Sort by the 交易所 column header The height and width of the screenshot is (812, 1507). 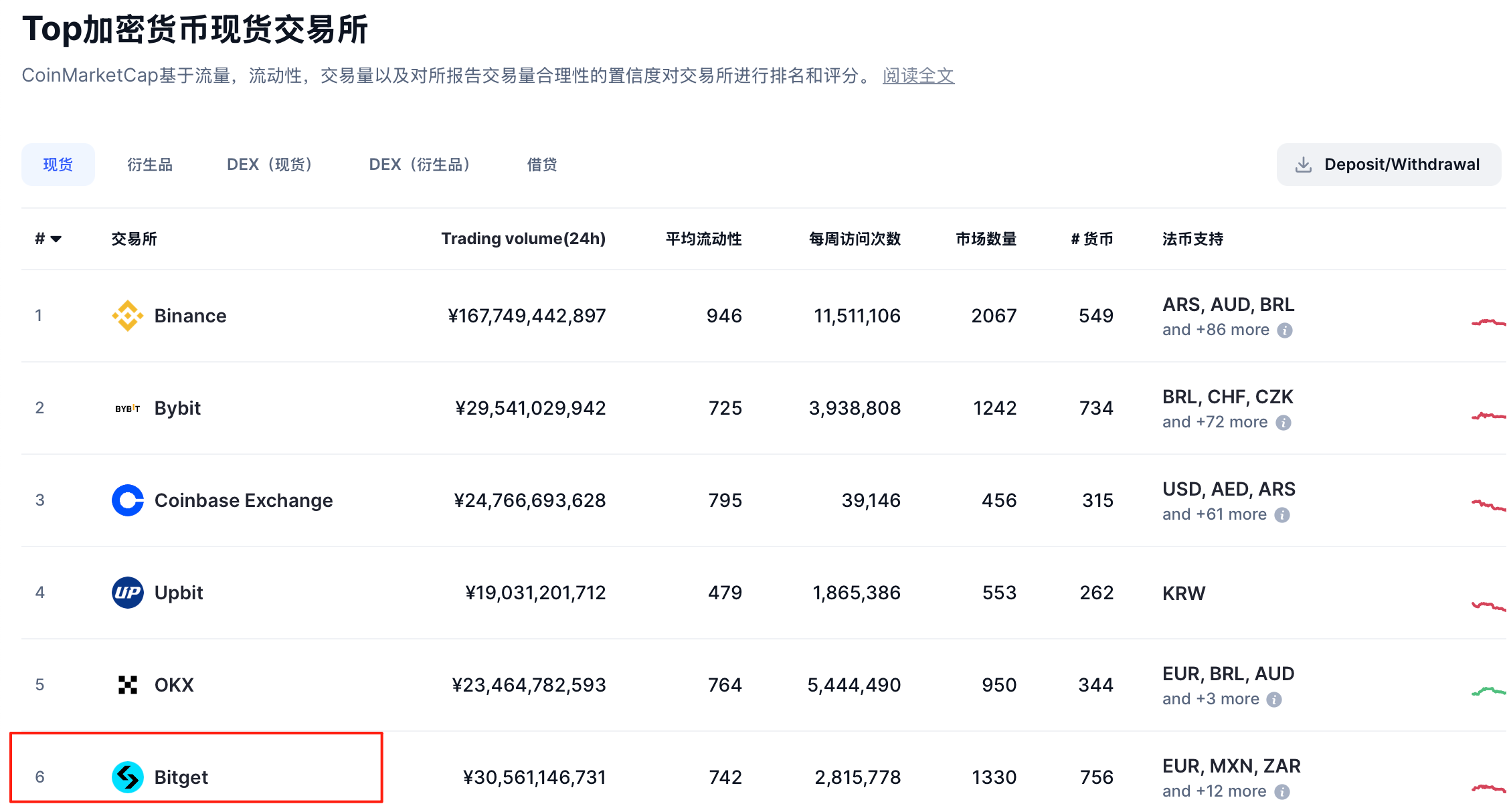tap(134, 239)
